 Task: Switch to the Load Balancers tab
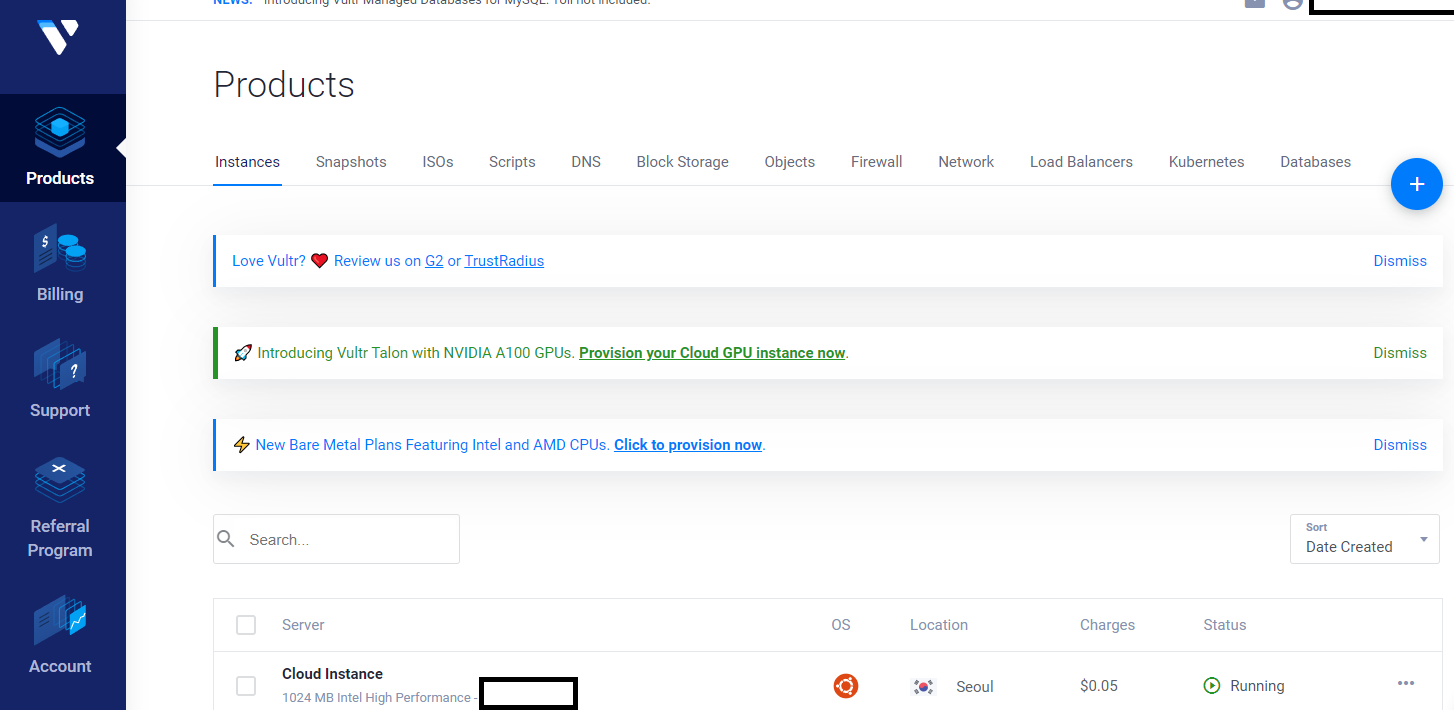pyautogui.click(x=1081, y=162)
